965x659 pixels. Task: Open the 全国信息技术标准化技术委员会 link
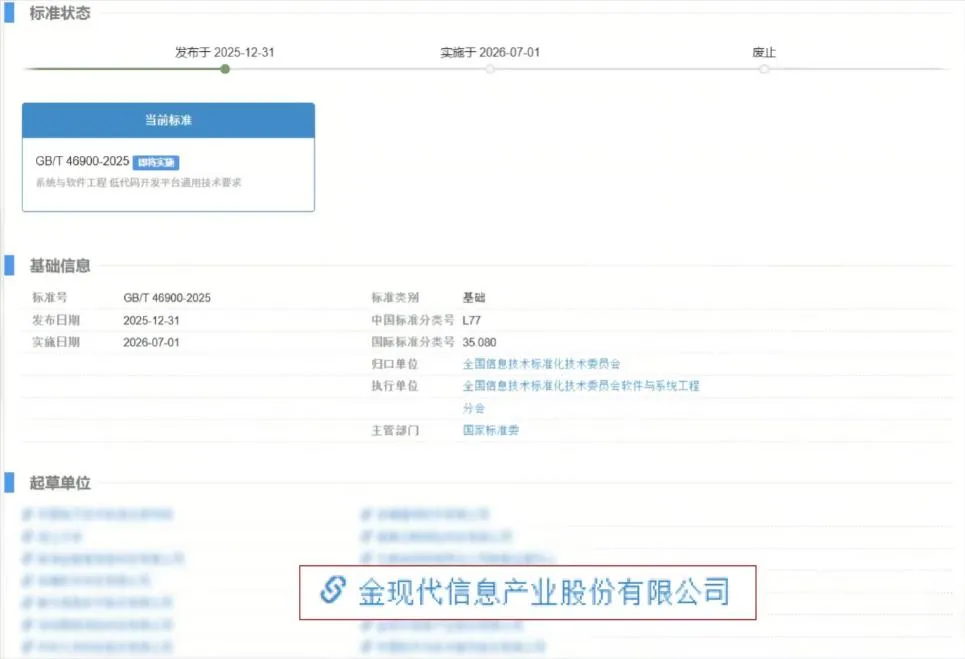point(541,364)
